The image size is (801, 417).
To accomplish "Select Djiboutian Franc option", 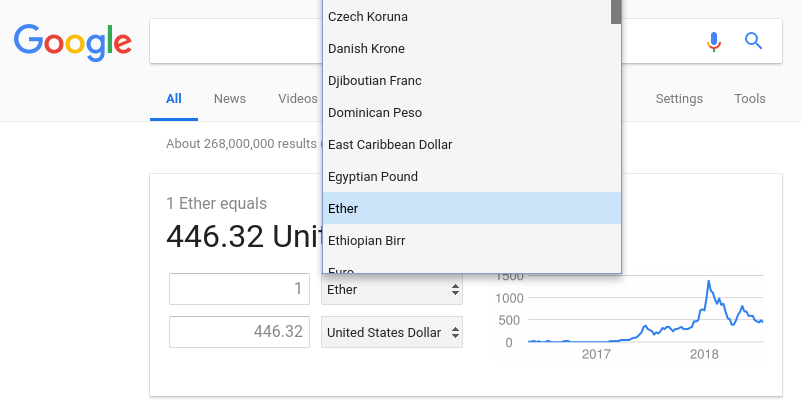I will coord(472,81).
